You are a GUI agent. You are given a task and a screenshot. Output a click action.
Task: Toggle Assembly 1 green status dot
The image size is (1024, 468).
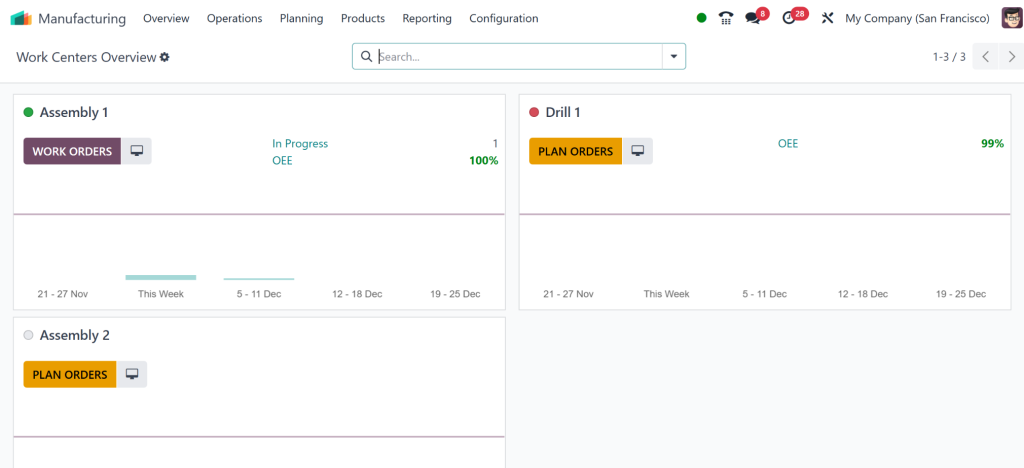coord(28,112)
